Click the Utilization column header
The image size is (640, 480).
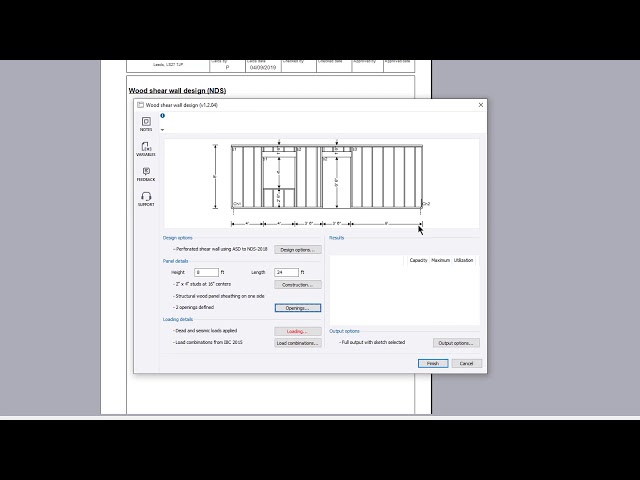point(464,260)
